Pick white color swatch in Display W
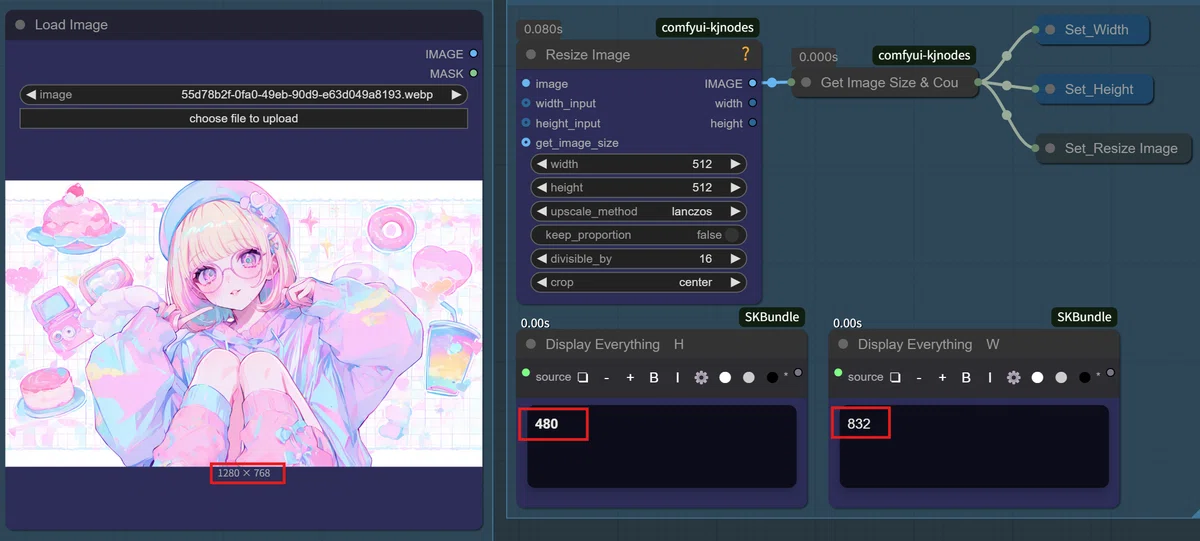Image resolution: width=1200 pixels, height=541 pixels. point(1037,377)
